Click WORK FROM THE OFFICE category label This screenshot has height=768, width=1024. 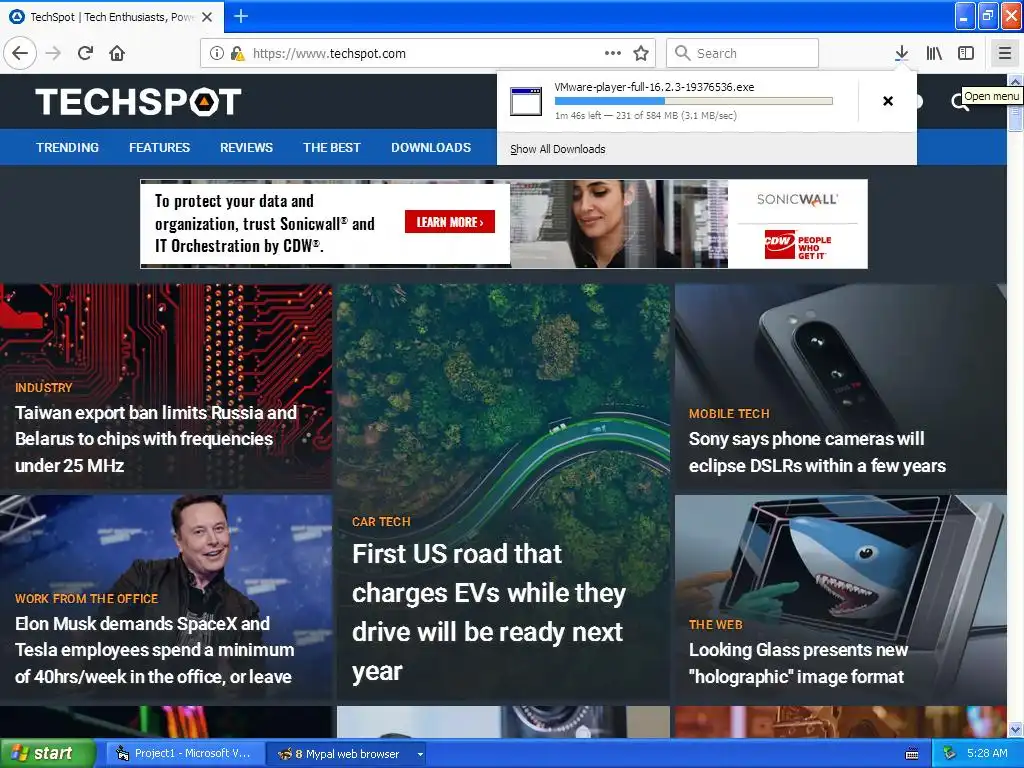tap(86, 598)
